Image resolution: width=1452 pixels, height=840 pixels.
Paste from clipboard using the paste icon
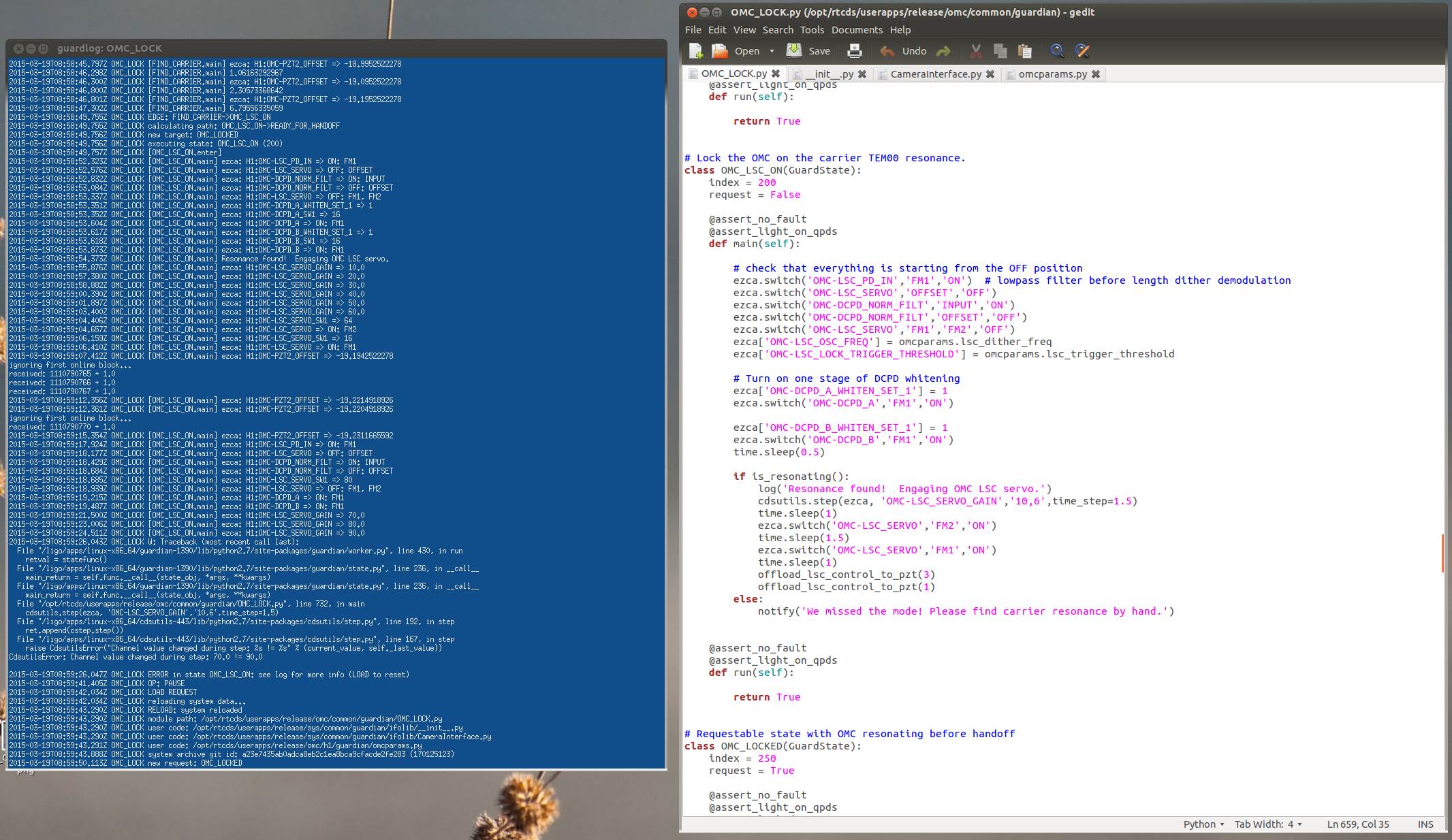(1024, 51)
